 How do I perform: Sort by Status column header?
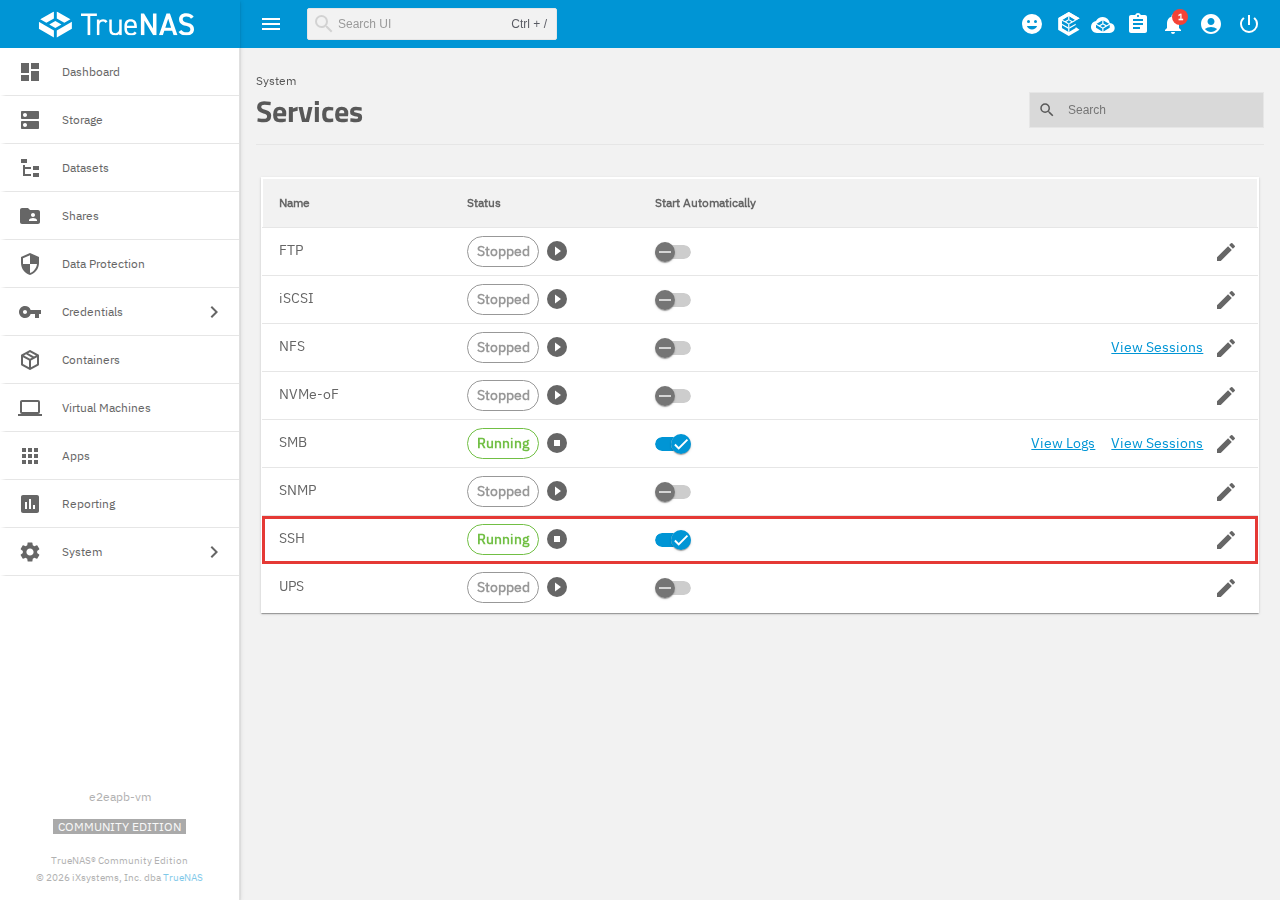pos(484,203)
